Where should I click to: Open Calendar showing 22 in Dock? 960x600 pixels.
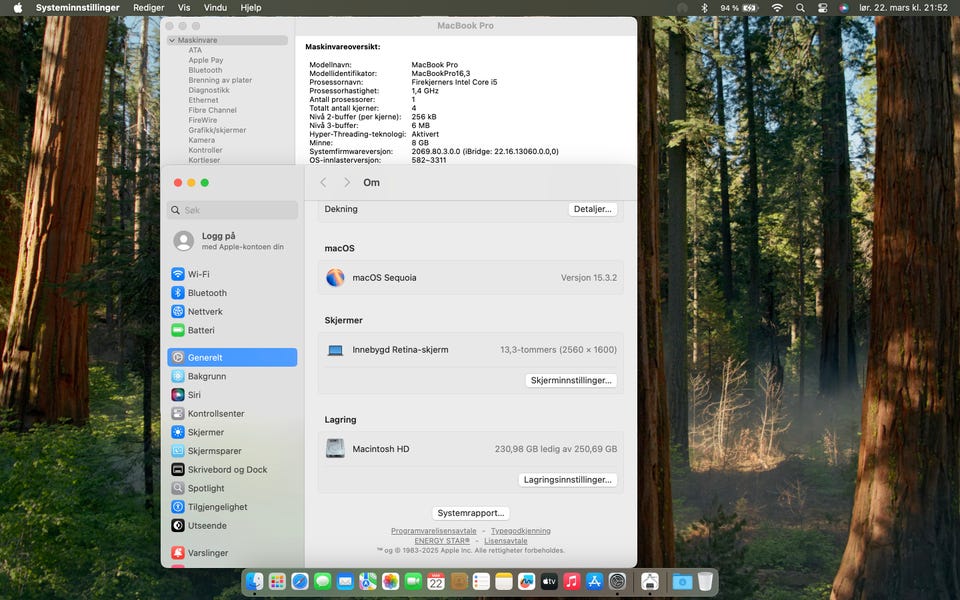[436, 581]
